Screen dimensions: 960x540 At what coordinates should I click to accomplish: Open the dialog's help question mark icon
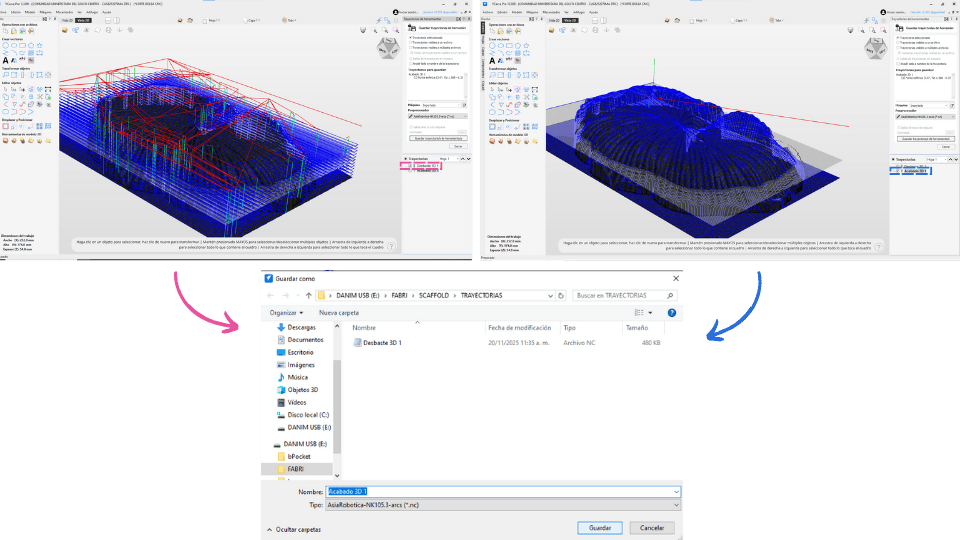coord(671,313)
